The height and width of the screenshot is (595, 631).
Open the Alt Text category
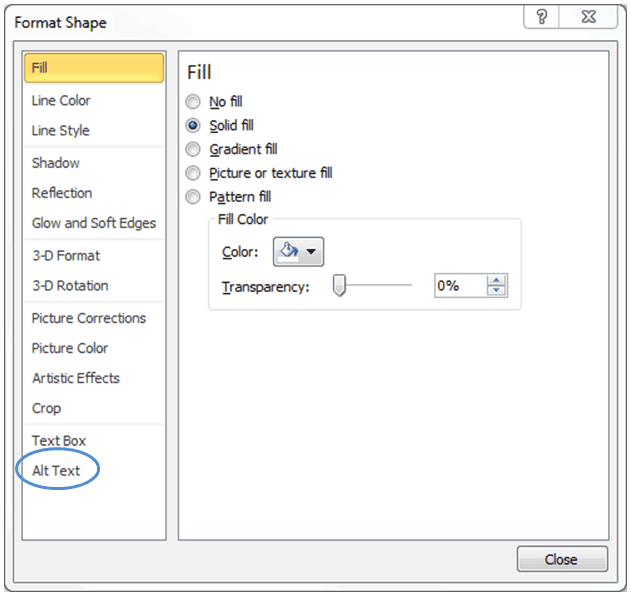pyautogui.click(x=56, y=470)
